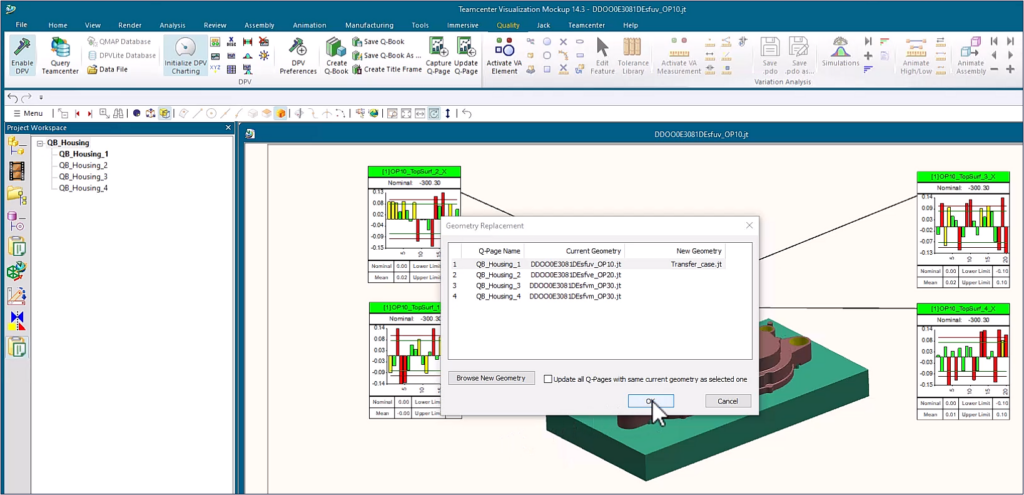1024x495 pixels.
Task: Click the assembly tree icon atop workspace sidebar
Action: pos(17,146)
